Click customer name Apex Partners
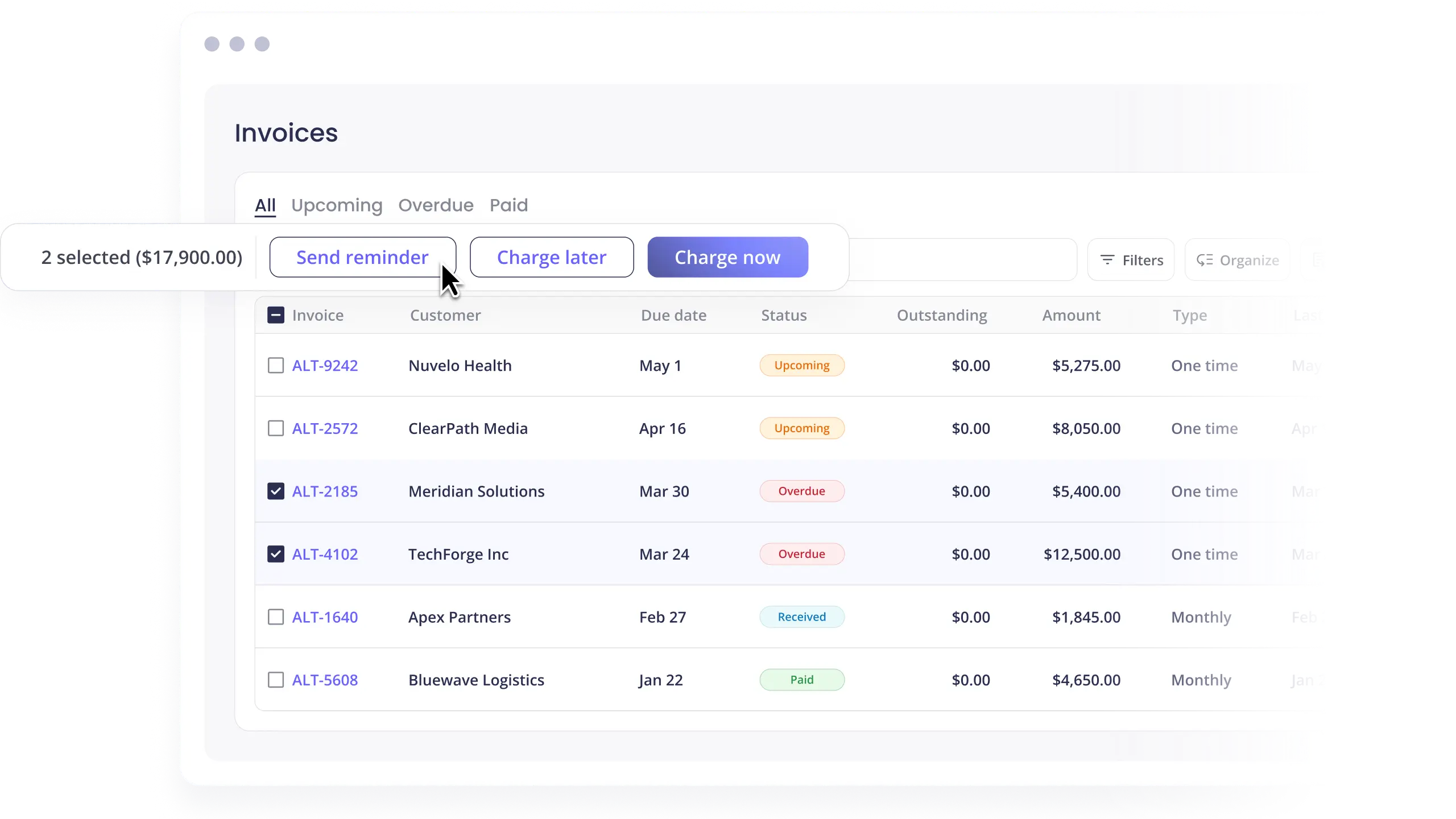Viewport: 1456px width, 819px height. pos(460,617)
